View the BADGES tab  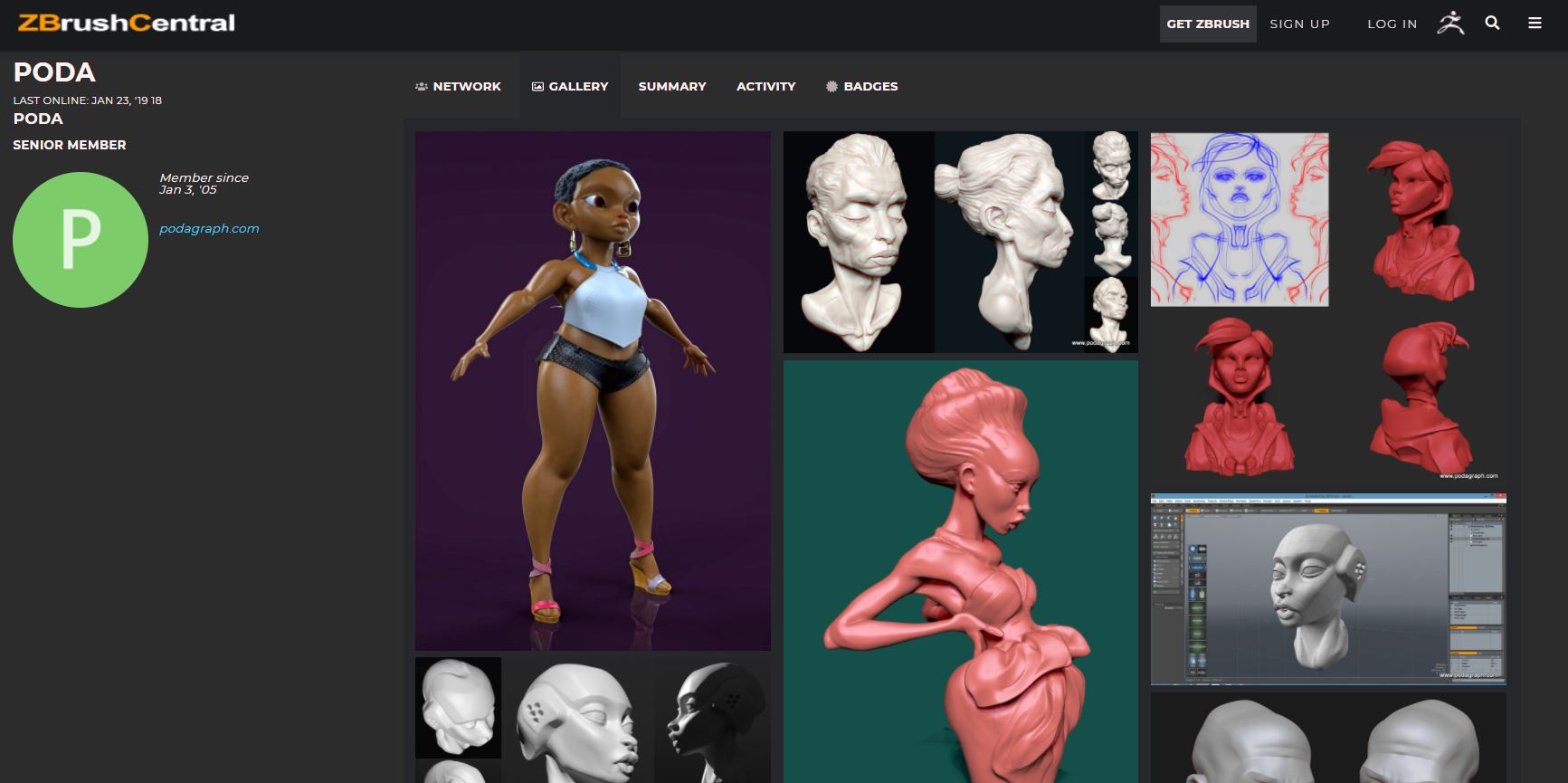861,86
